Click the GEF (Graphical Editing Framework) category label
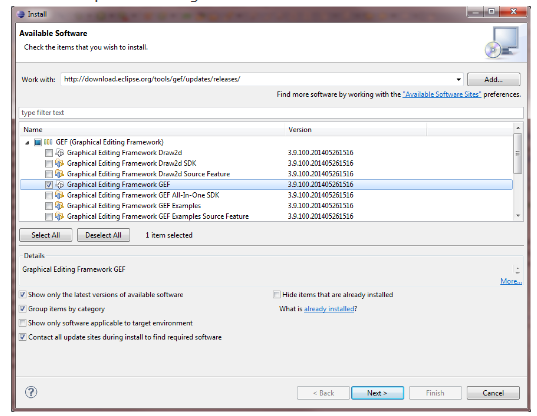 pos(110,142)
